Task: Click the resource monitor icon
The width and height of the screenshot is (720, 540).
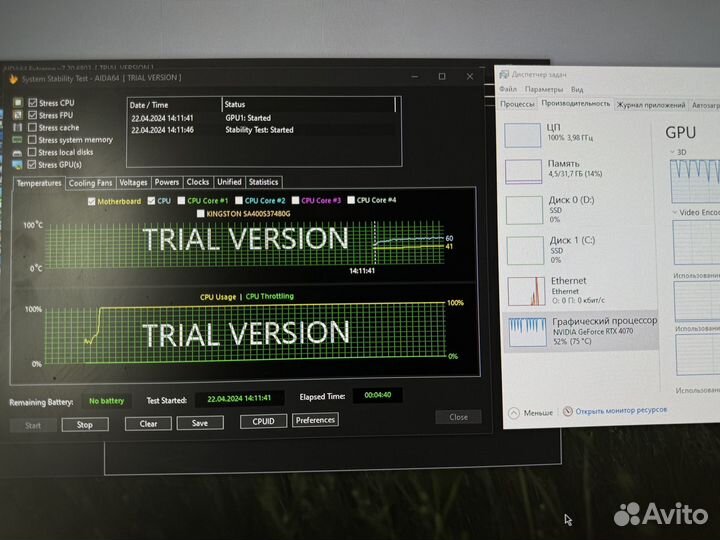Action: click(x=568, y=411)
